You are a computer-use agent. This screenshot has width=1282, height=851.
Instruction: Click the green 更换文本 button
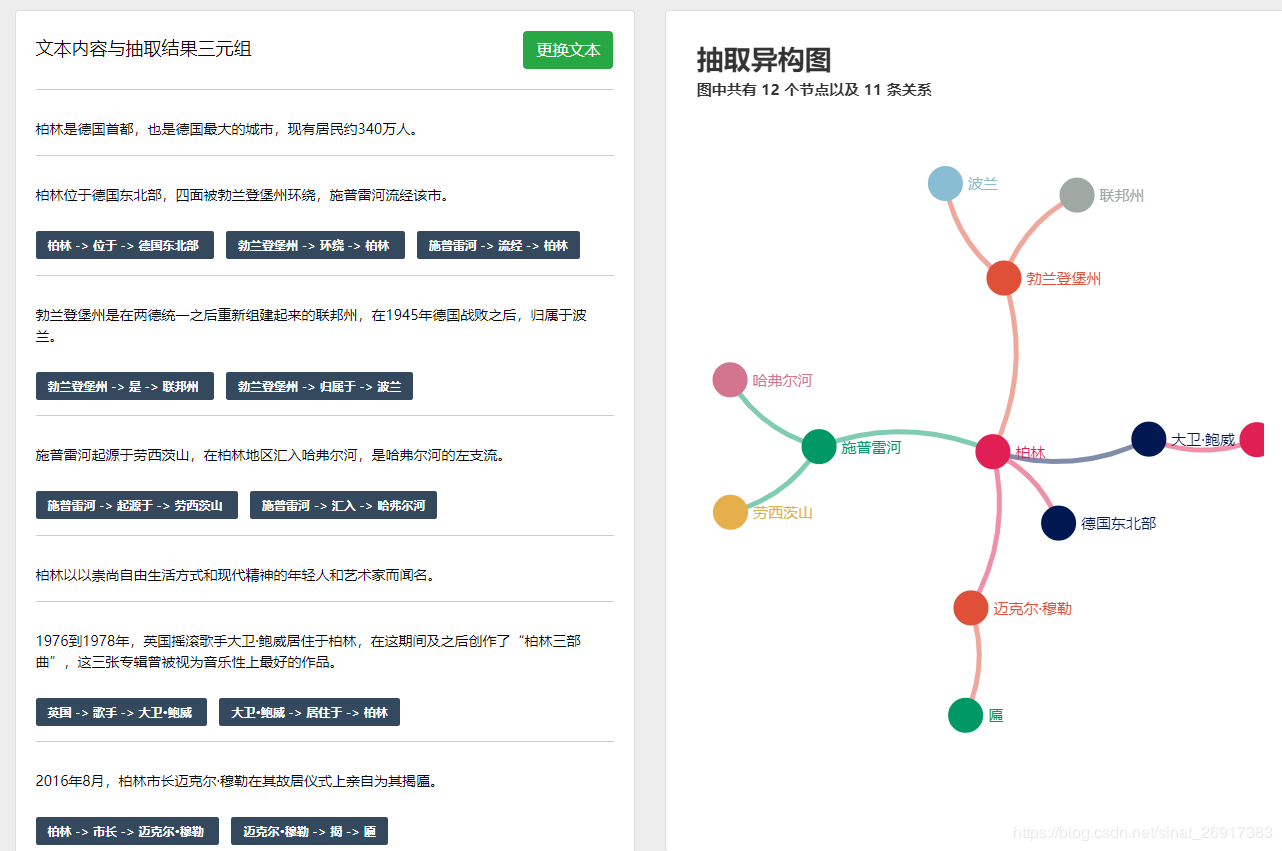(x=567, y=50)
